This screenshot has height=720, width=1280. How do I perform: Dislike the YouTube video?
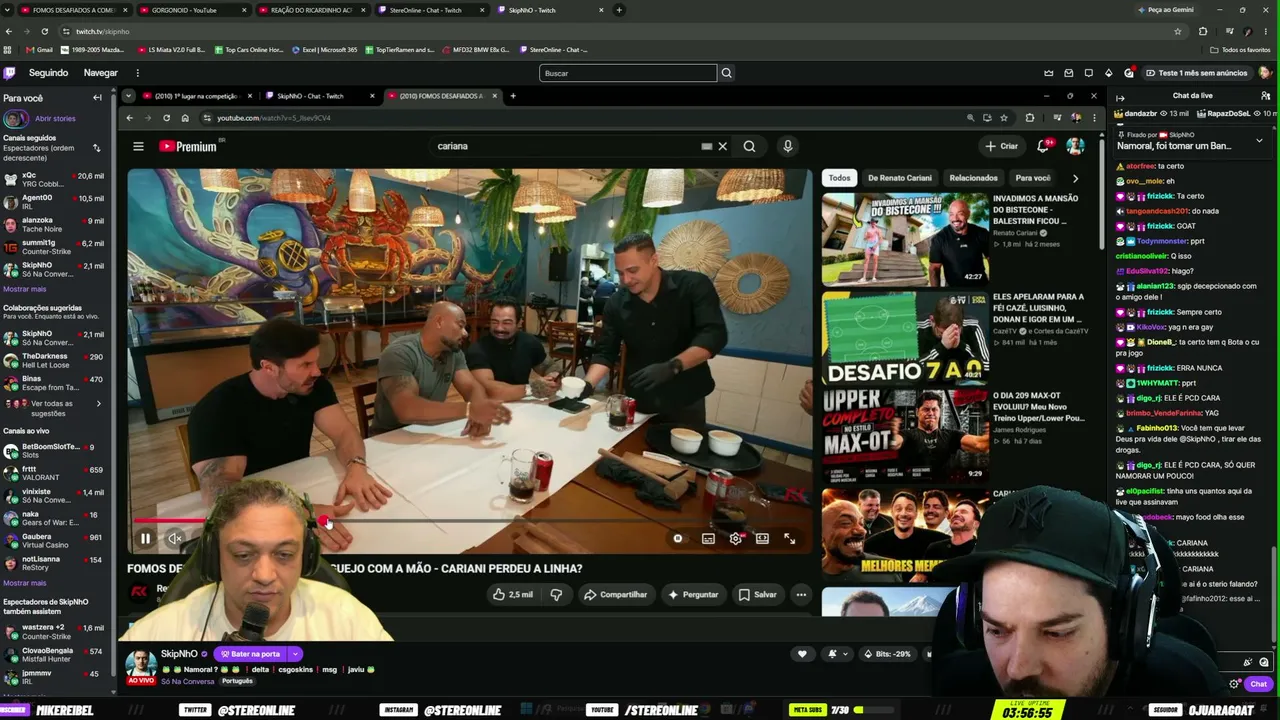(556, 594)
